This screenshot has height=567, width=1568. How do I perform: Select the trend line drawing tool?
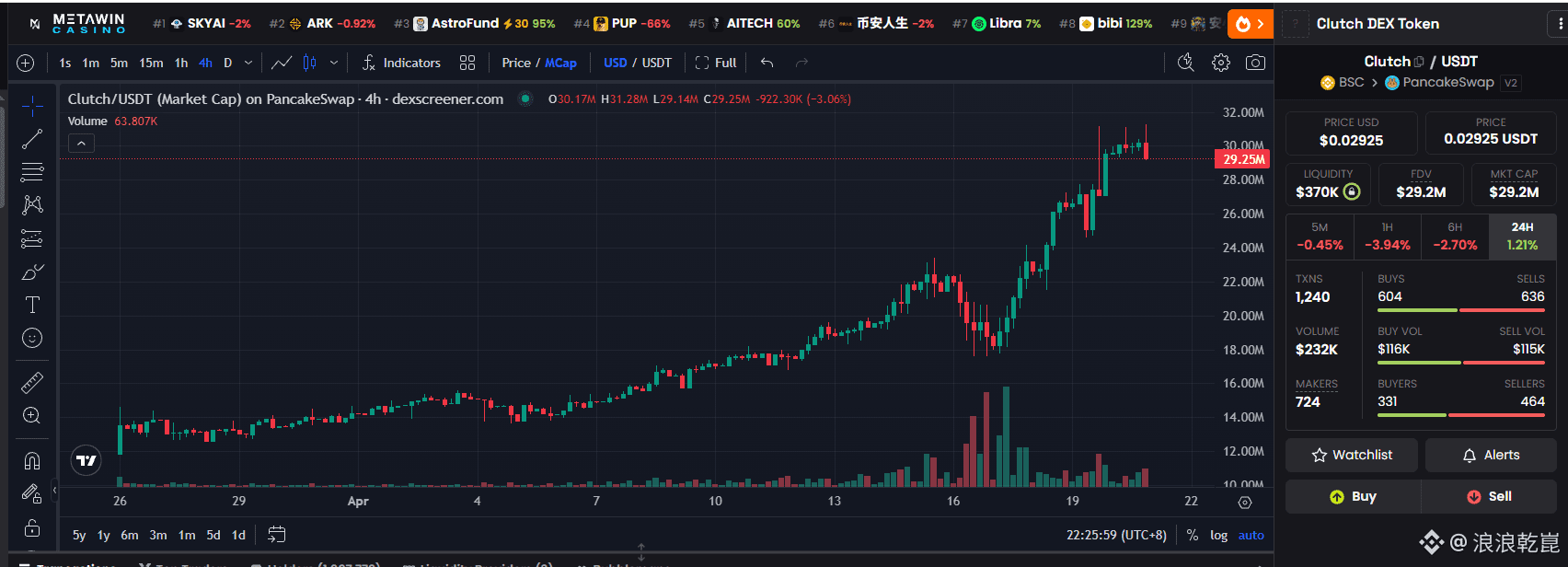click(x=32, y=139)
